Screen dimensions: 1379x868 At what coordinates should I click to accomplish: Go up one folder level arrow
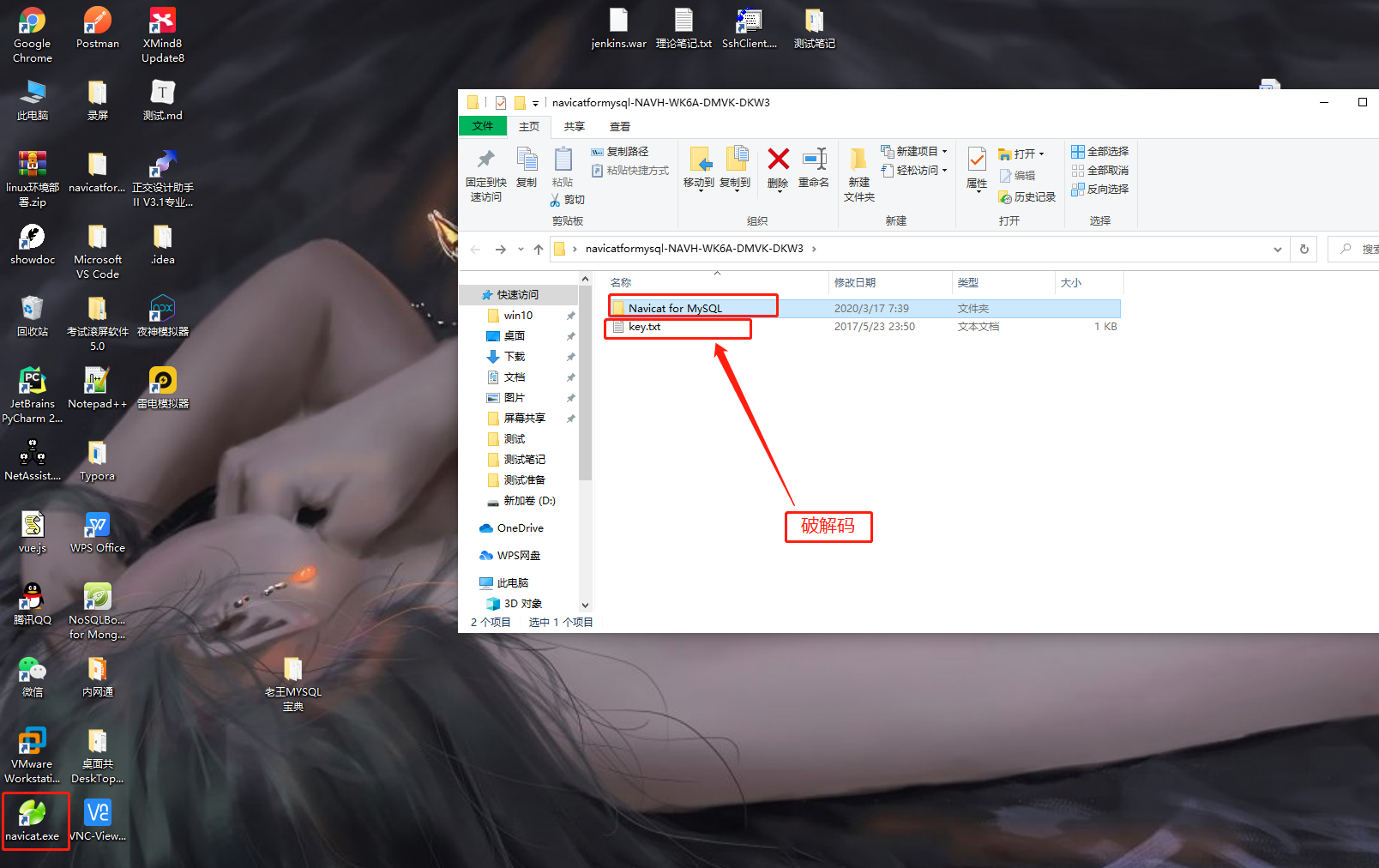click(539, 249)
